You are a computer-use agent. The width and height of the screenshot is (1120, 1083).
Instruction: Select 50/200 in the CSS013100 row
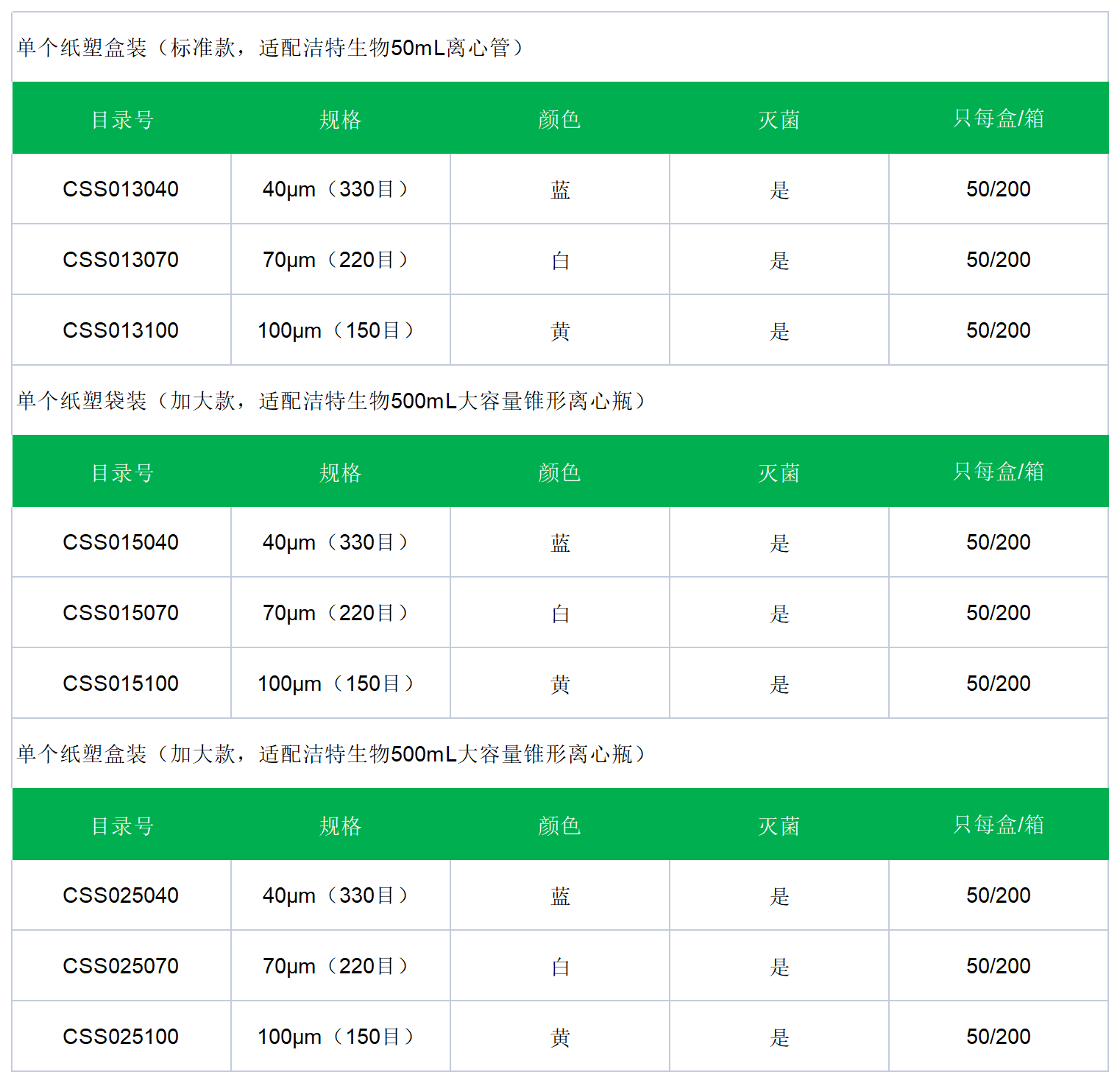coord(999,330)
